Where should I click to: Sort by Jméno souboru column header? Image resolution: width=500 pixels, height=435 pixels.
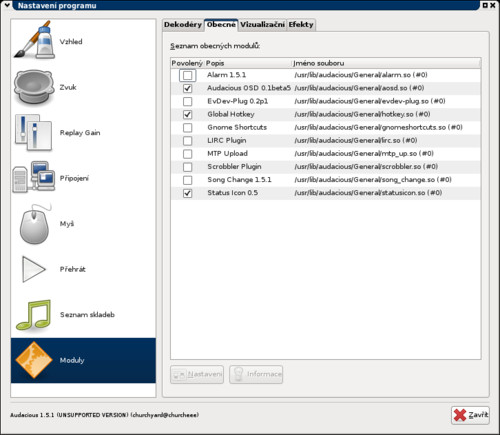(x=386, y=63)
